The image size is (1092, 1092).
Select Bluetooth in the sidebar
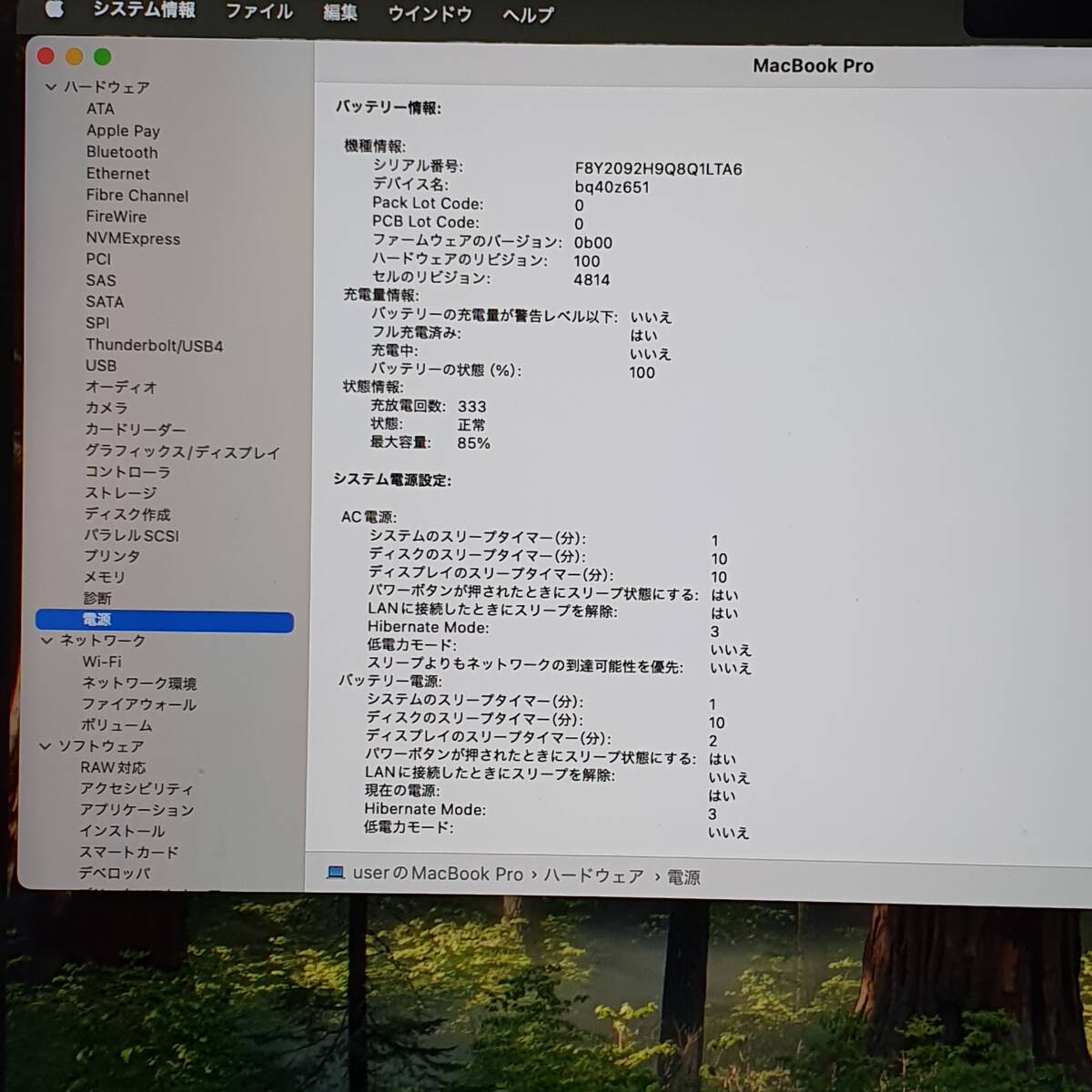122,152
